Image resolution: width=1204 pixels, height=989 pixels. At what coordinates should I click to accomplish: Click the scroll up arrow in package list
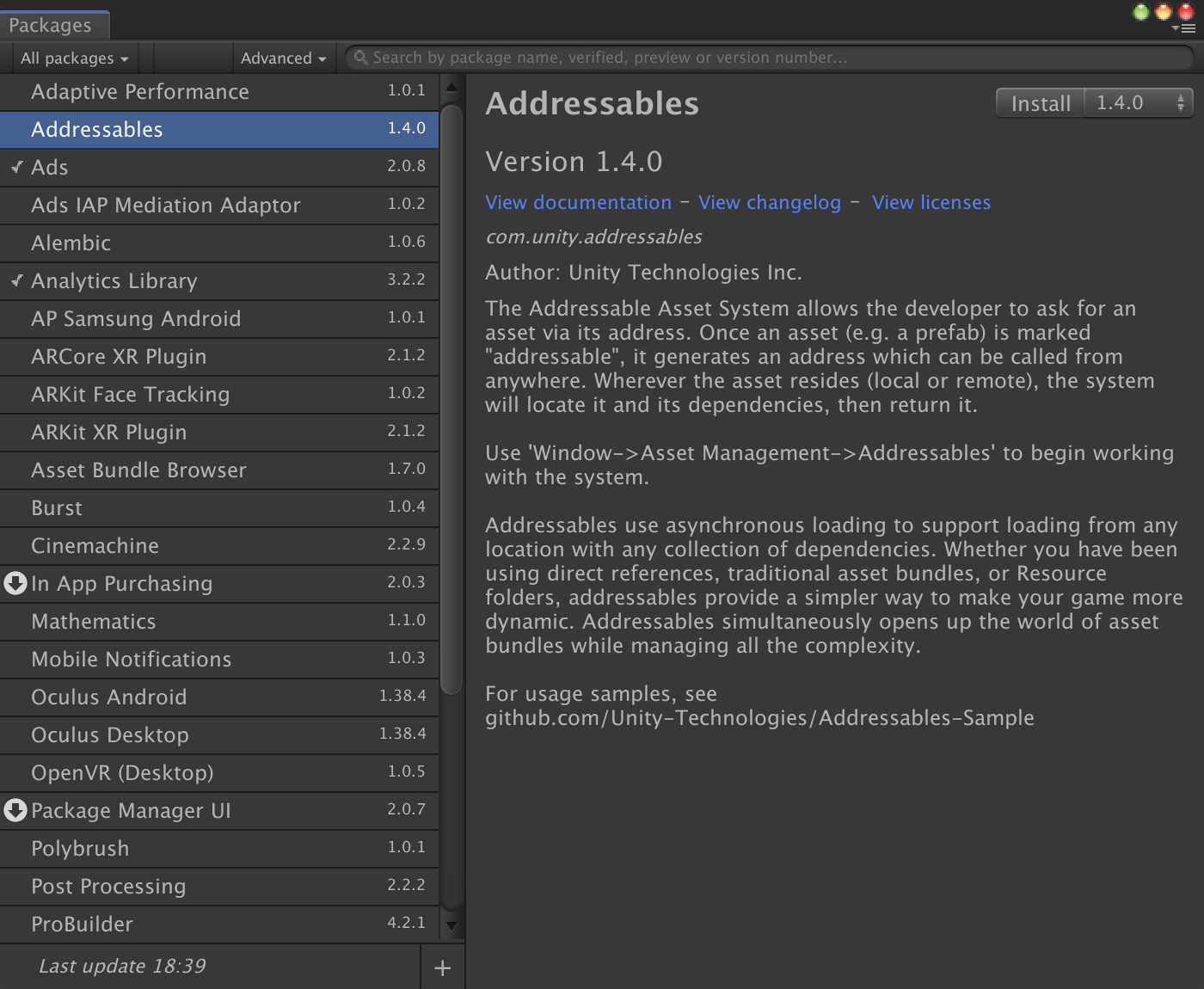click(x=451, y=88)
